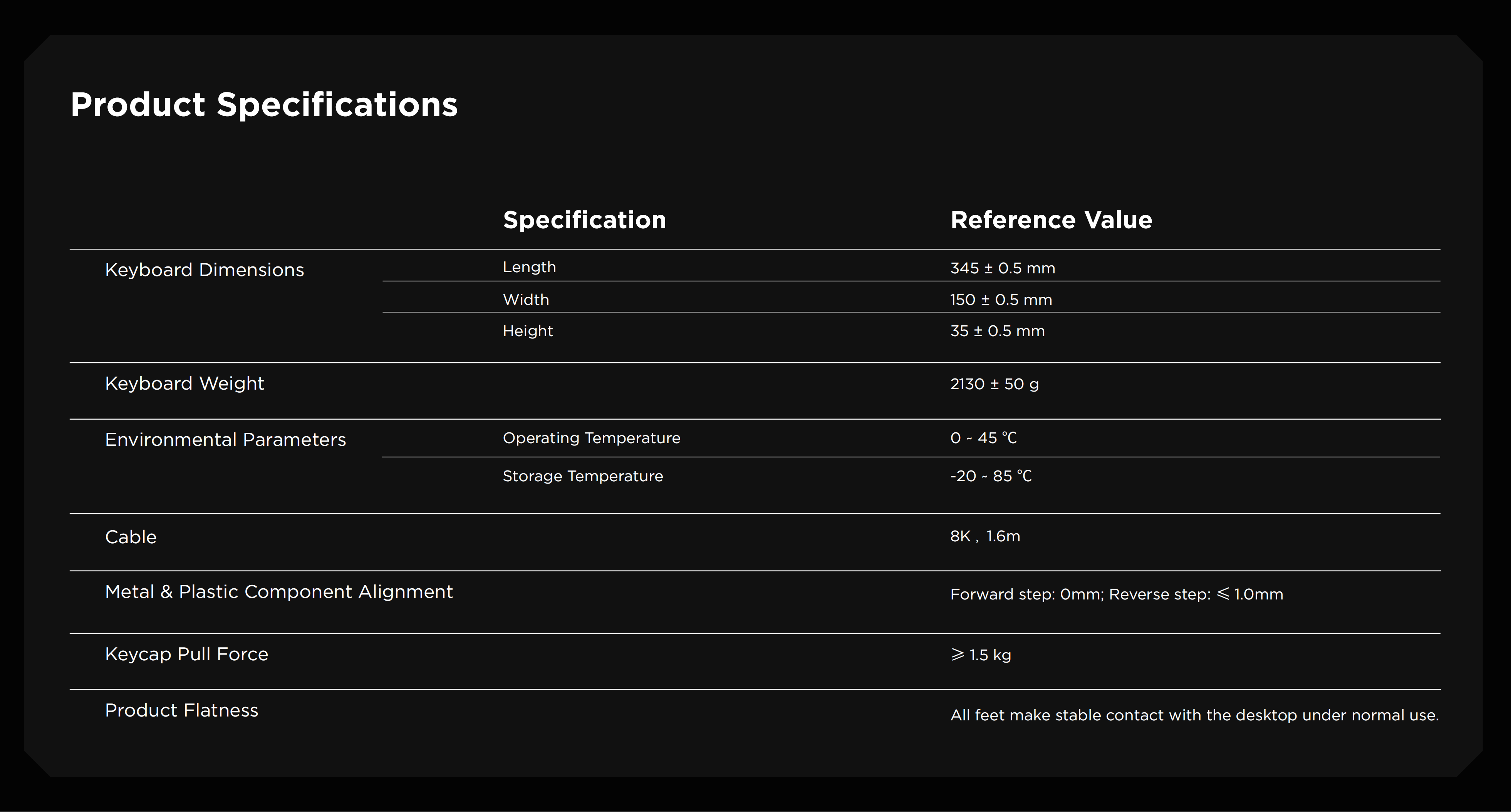The width and height of the screenshot is (1511, 812).
Task: Click the -20 ~ 85 °C value
Action: pos(990,476)
